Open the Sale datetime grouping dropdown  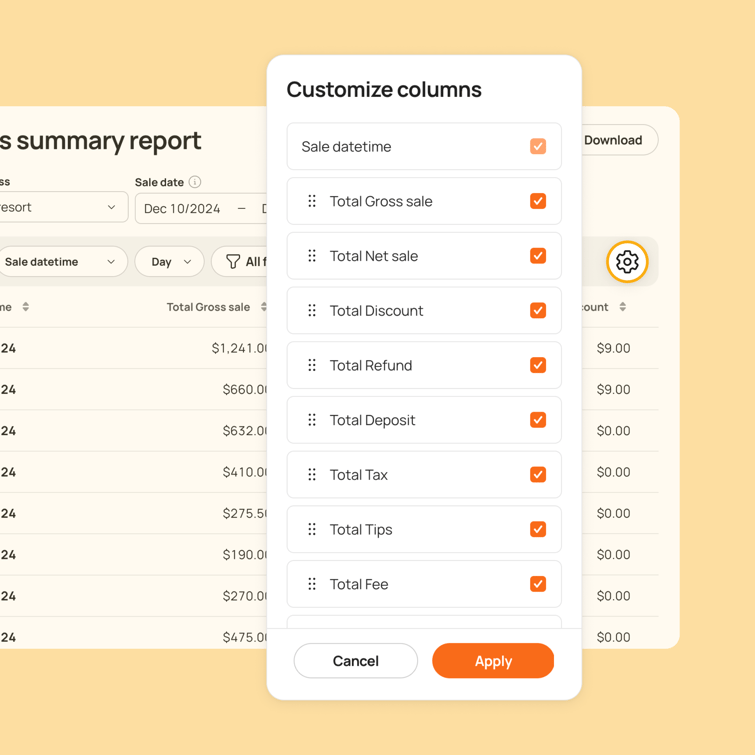(62, 261)
